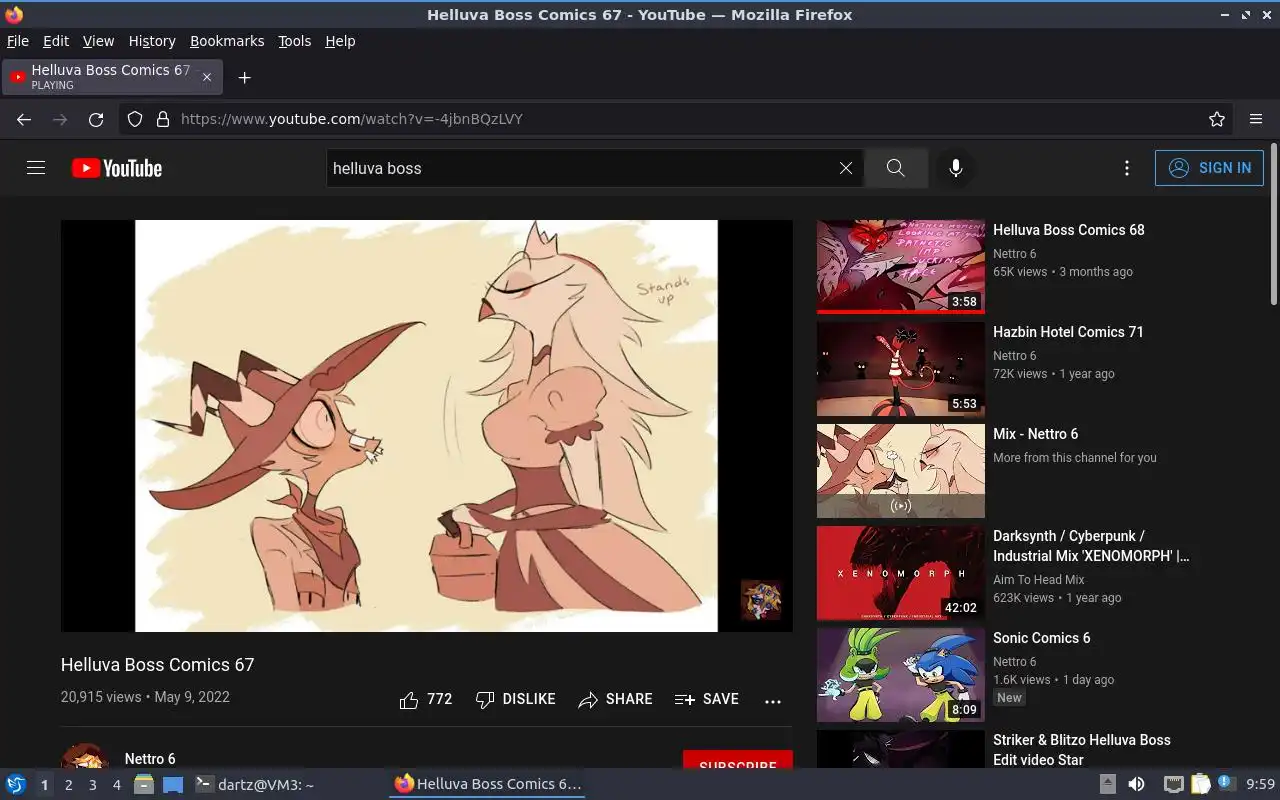Clear the search box with X icon
Viewport: 1280px width, 800px height.
coord(846,168)
